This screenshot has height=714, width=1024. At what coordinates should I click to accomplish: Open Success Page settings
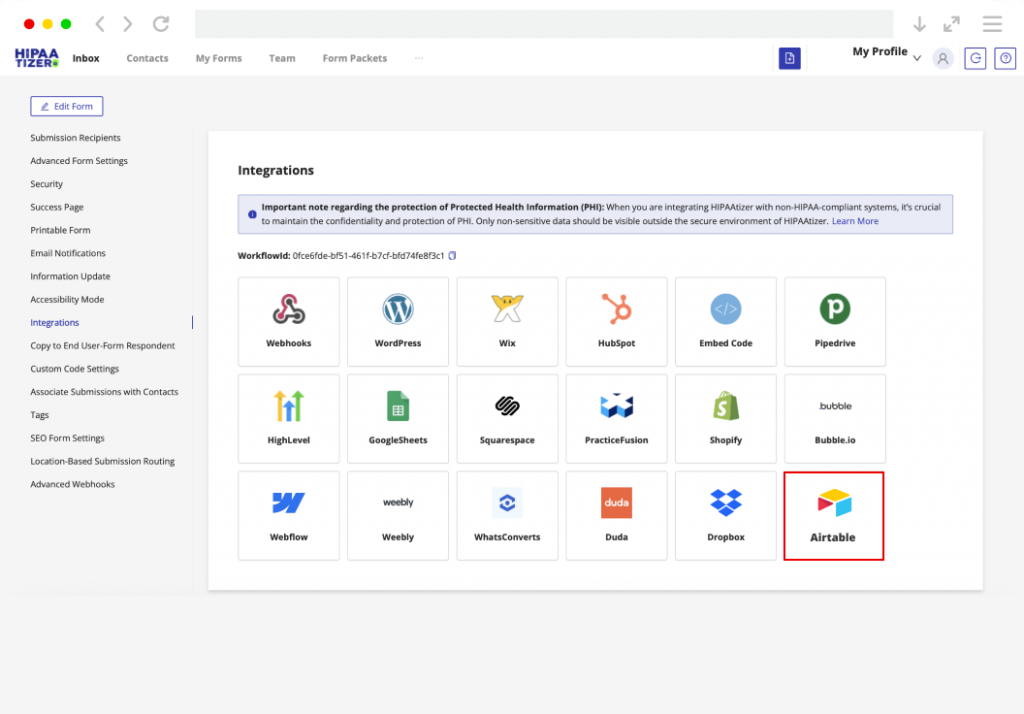coord(57,207)
